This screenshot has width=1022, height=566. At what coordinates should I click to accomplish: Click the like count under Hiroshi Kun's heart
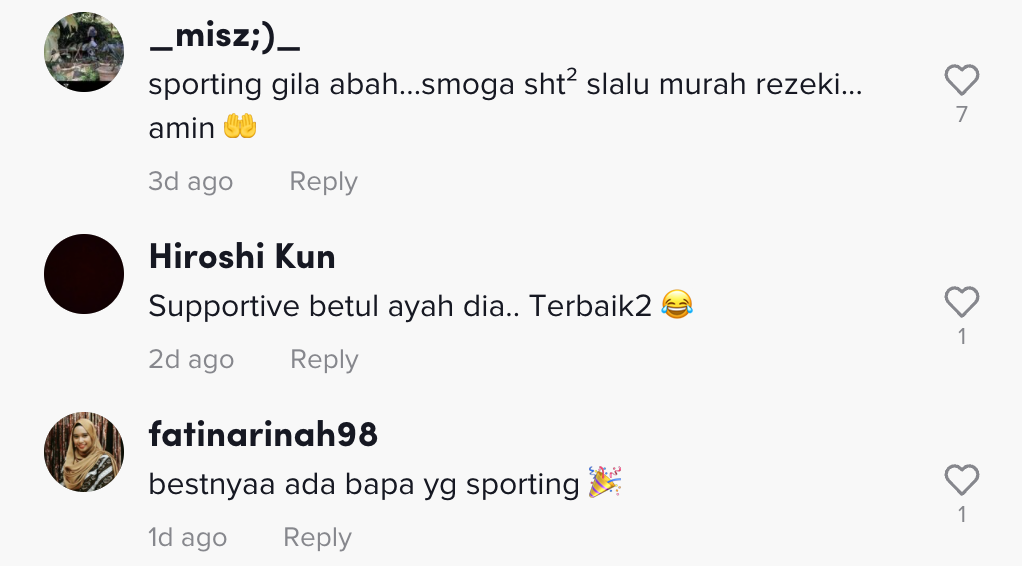[x=961, y=336]
